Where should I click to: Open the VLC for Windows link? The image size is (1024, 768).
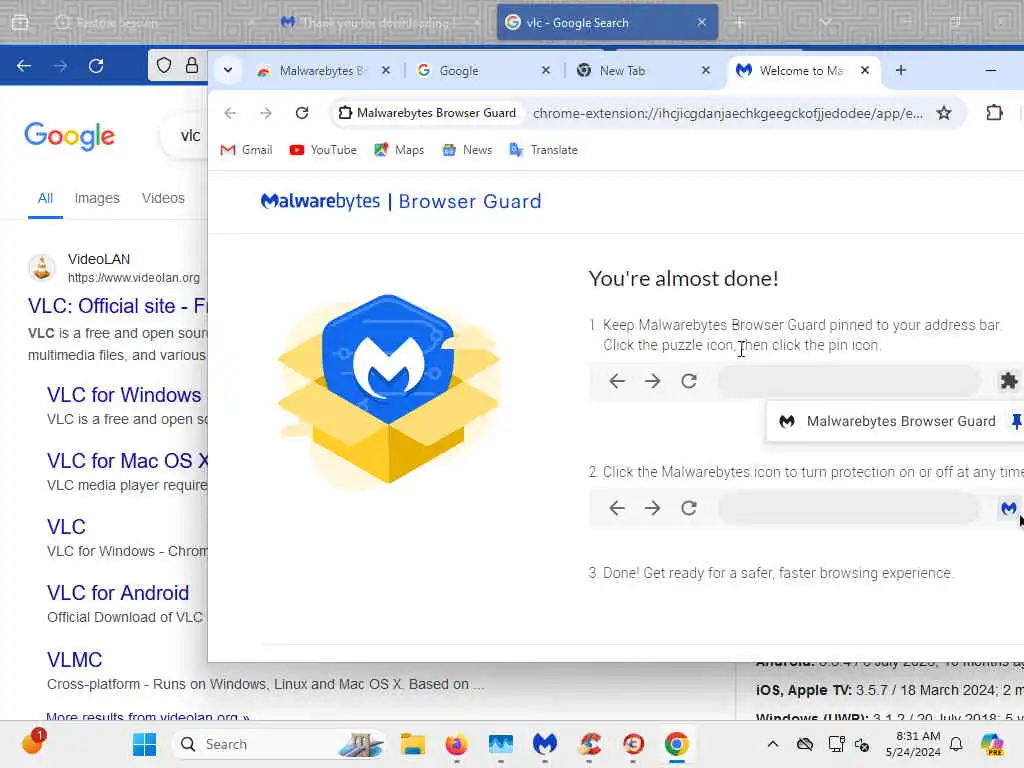pyautogui.click(x=124, y=395)
